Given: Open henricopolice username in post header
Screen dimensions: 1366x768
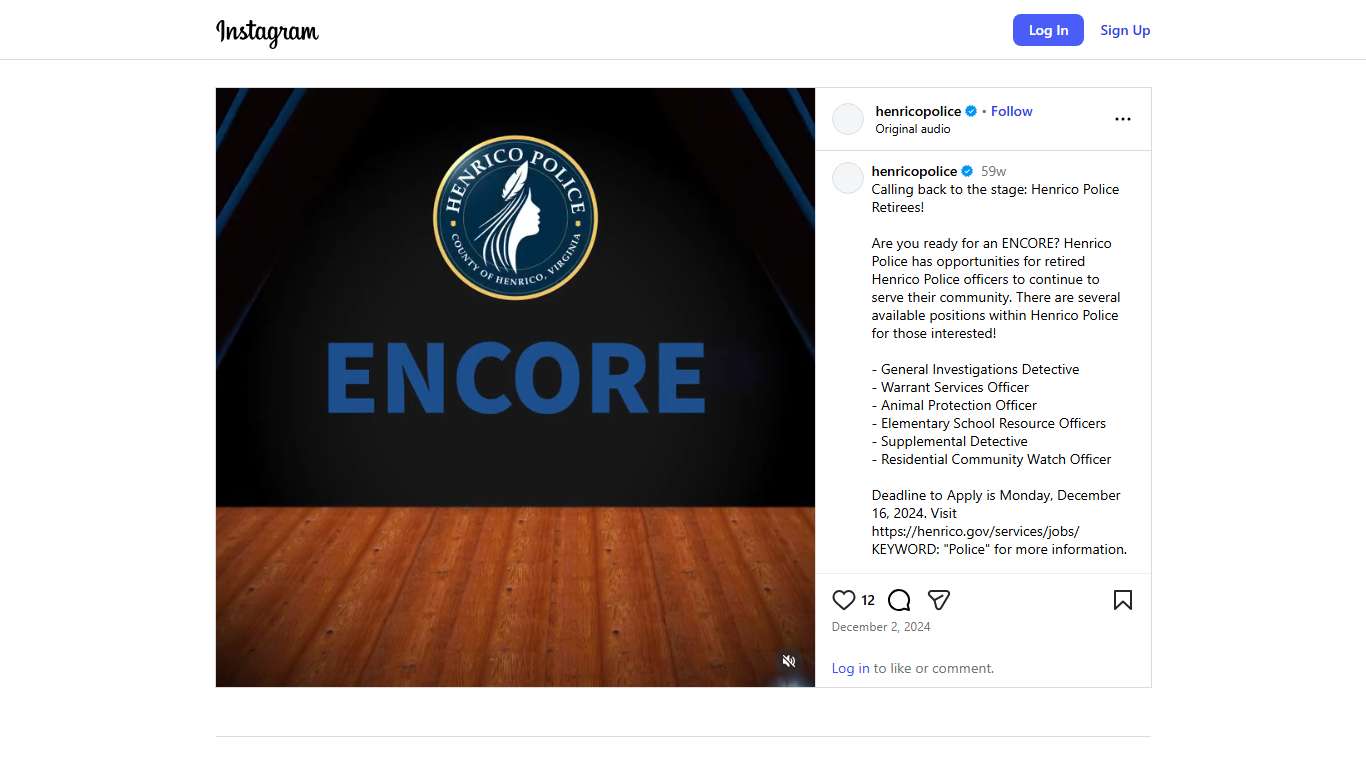Looking at the screenshot, I should tap(918, 111).
